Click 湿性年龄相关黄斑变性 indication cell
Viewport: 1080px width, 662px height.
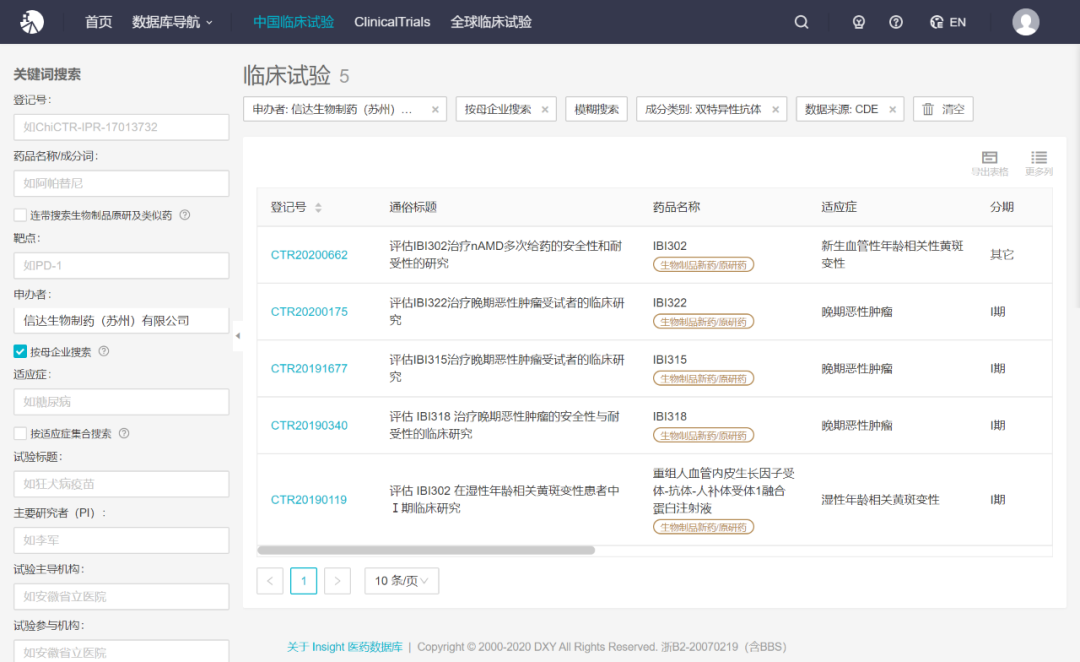(x=880, y=500)
